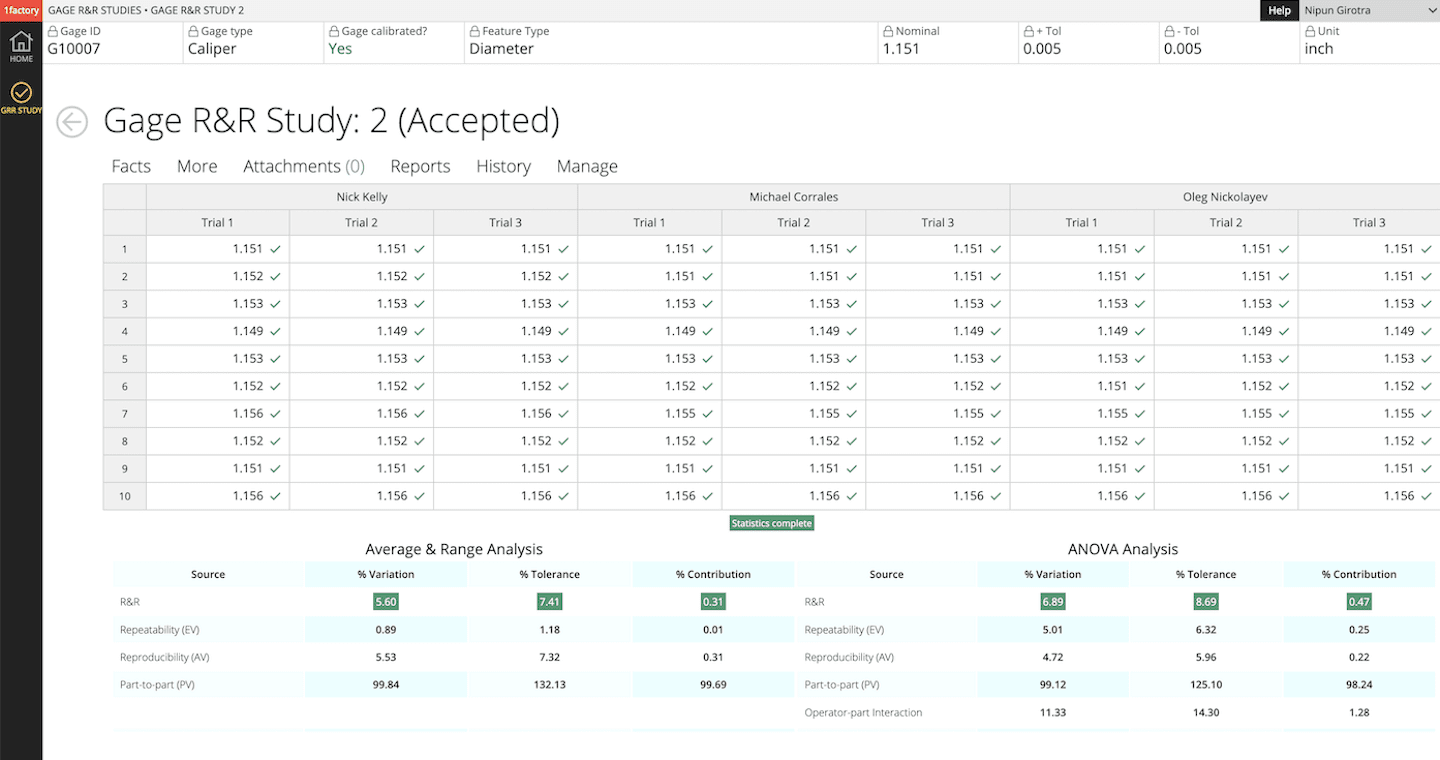Image resolution: width=1440 pixels, height=760 pixels.
Task: Click the back arrow beside the study title
Action: (71, 121)
